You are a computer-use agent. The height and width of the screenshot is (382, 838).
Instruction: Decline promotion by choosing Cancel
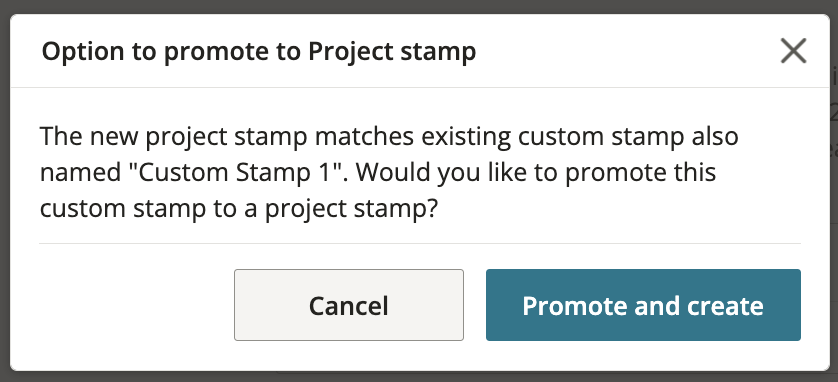coord(348,305)
